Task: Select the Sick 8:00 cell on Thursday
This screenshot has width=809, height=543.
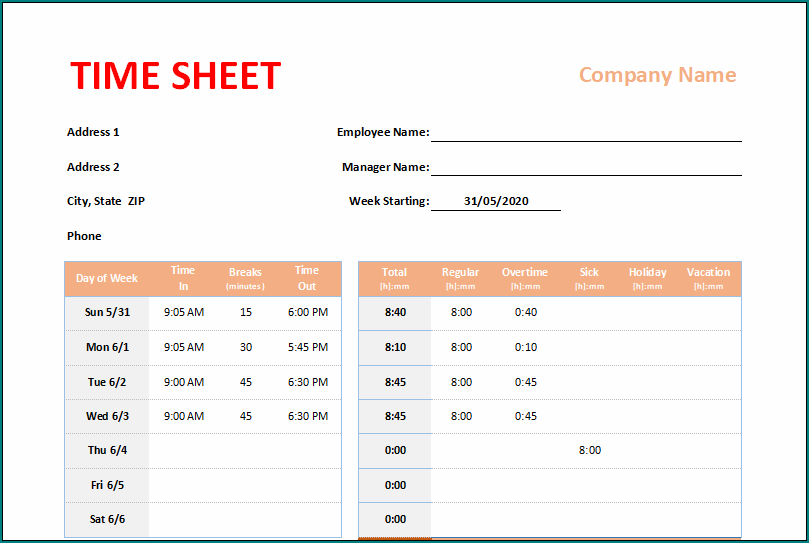Action: (x=590, y=450)
